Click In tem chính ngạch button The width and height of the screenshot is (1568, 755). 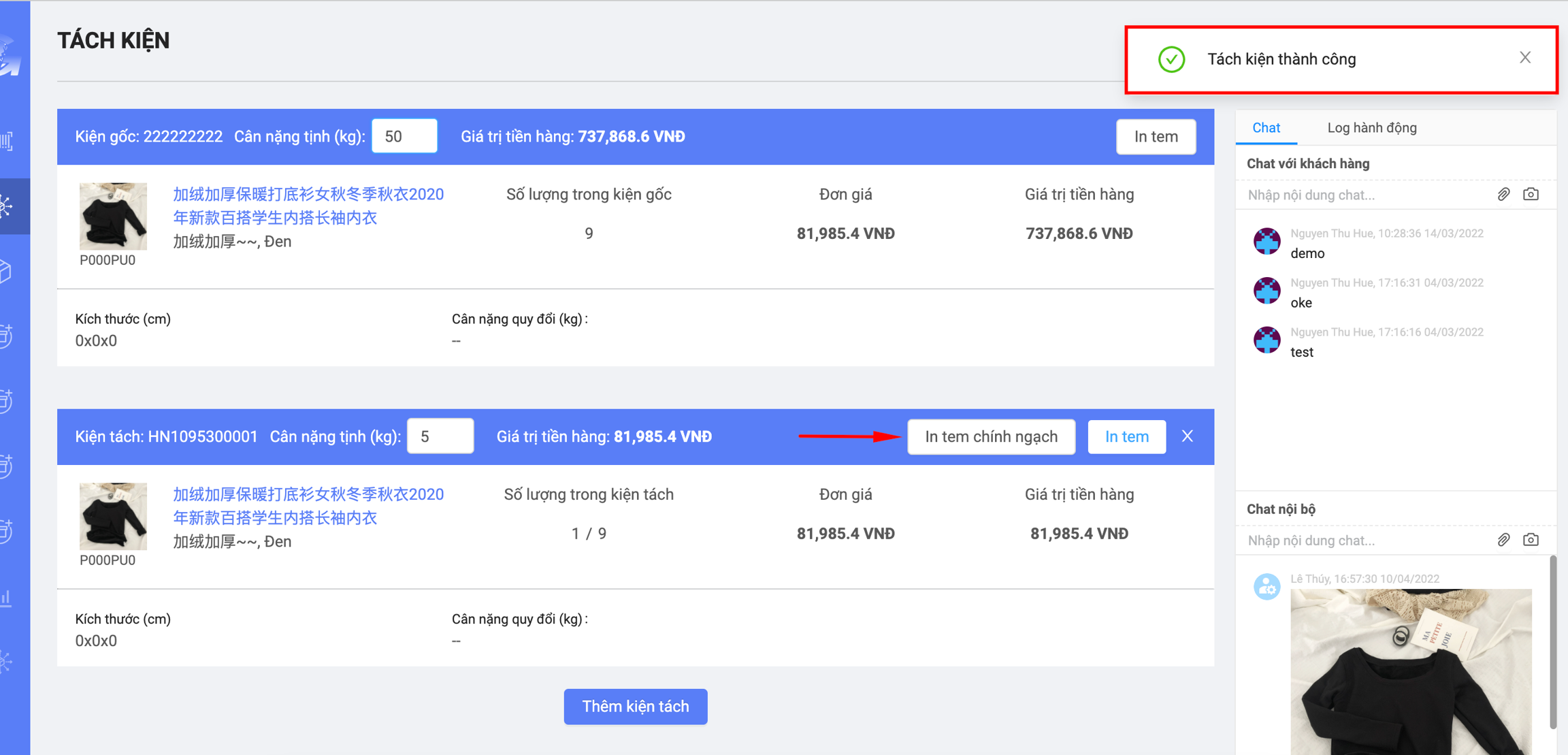991,436
